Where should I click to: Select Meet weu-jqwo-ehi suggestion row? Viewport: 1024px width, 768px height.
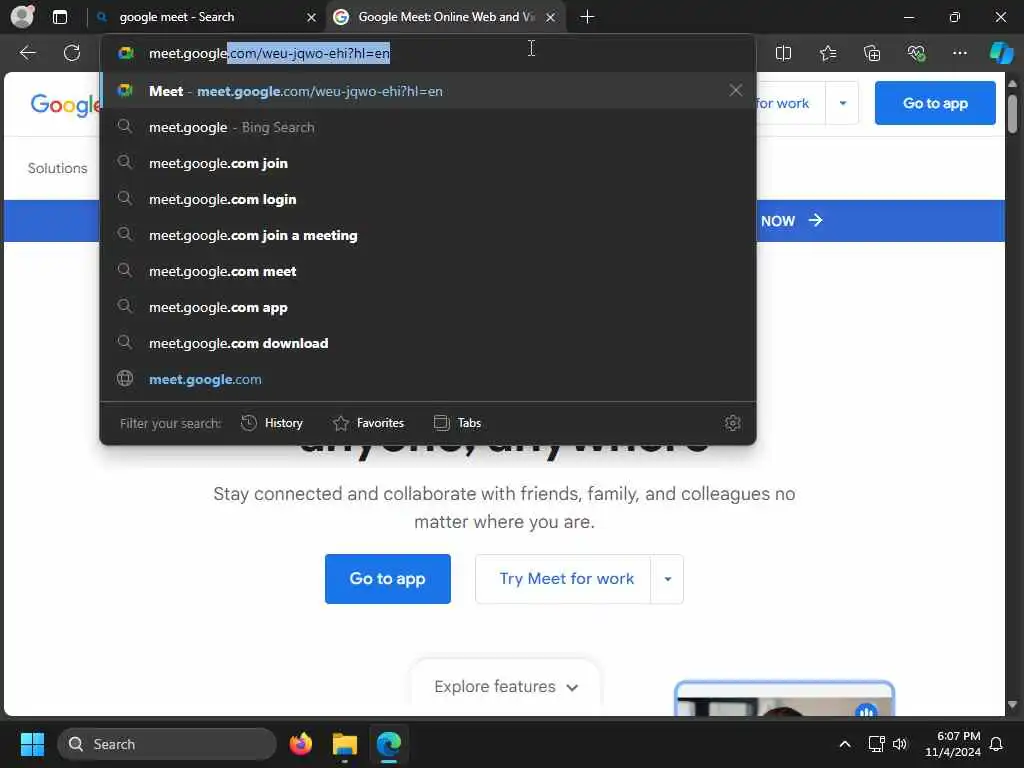click(428, 91)
